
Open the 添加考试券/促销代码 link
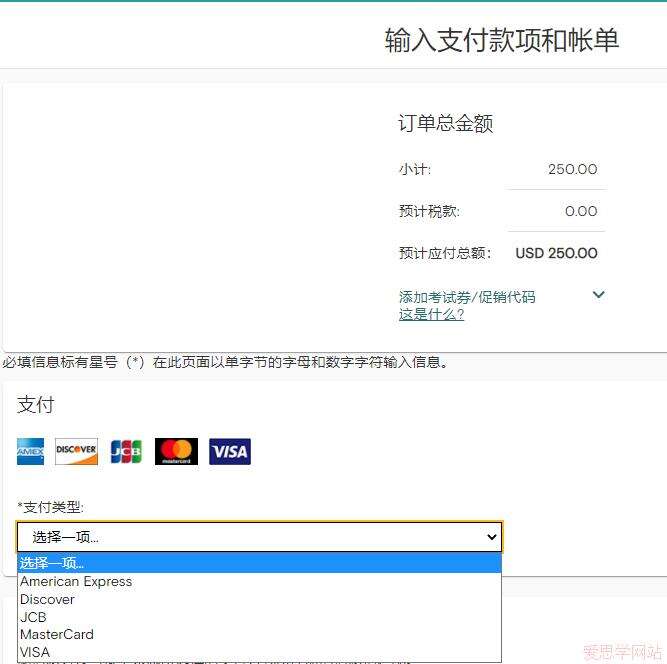click(x=467, y=297)
